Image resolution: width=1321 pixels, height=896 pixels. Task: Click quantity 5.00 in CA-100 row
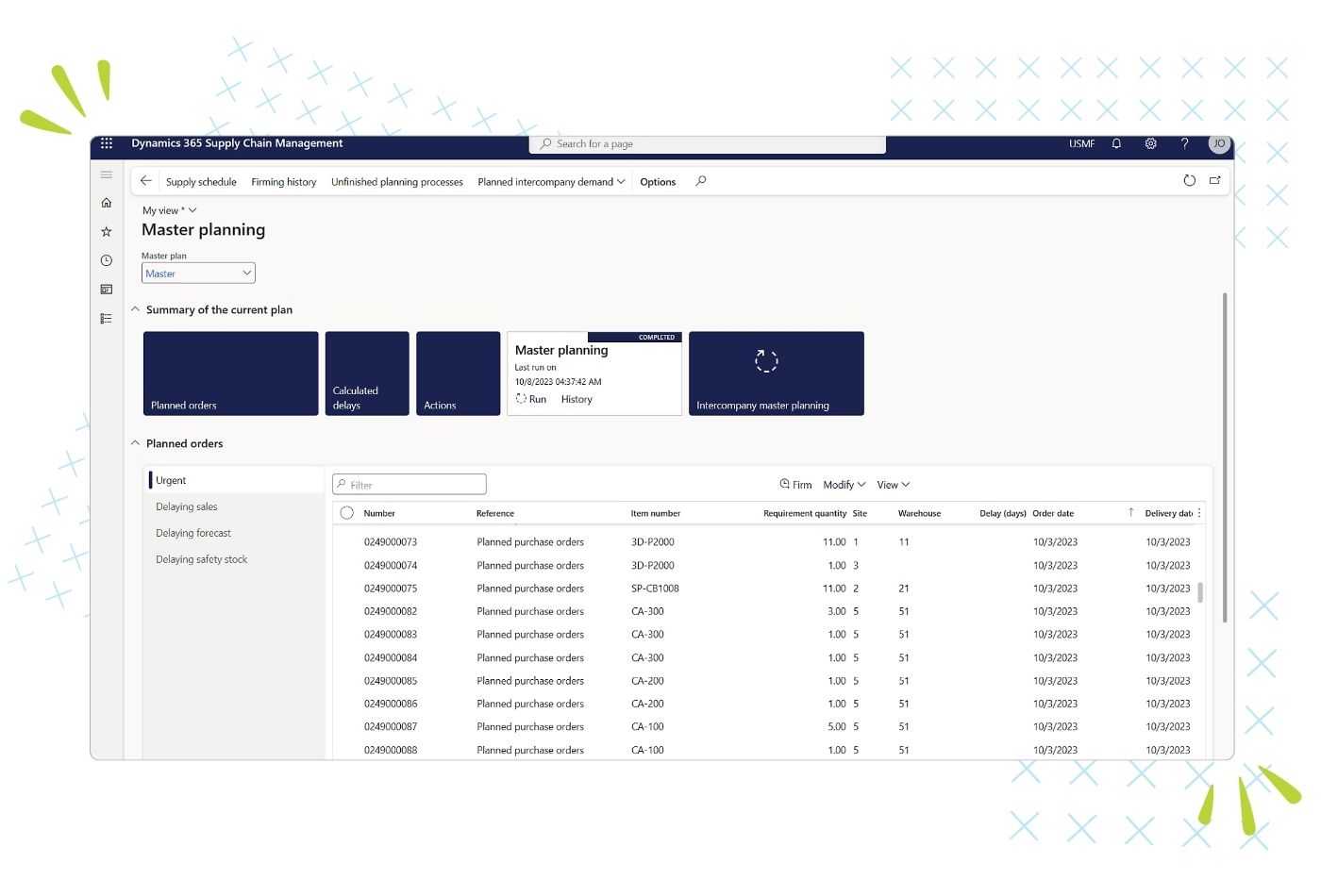click(836, 727)
